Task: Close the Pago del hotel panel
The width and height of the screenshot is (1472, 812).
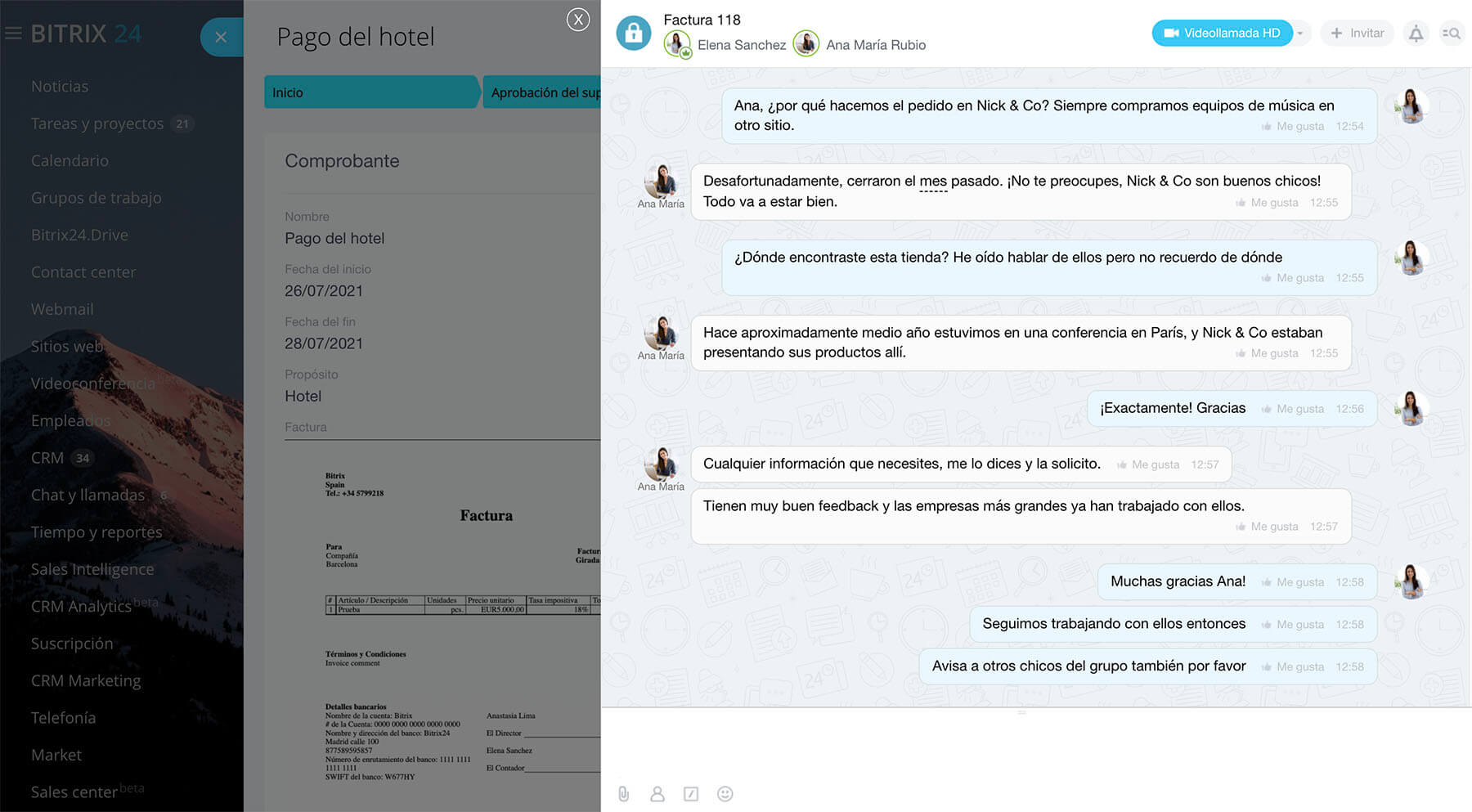Action: pos(578,20)
